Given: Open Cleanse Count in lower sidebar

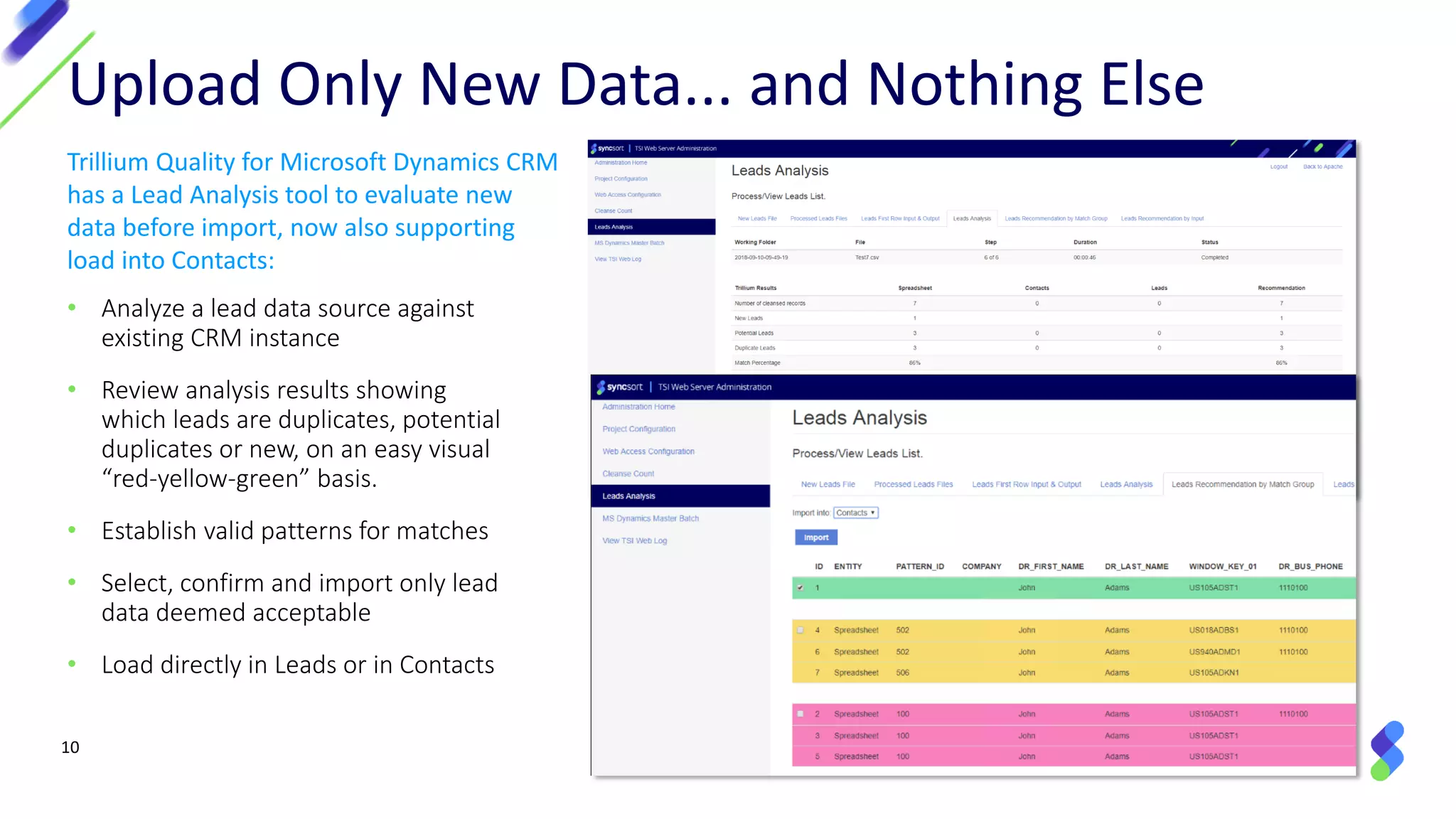Looking at the screenshot, I should click(x=628, y=474).
